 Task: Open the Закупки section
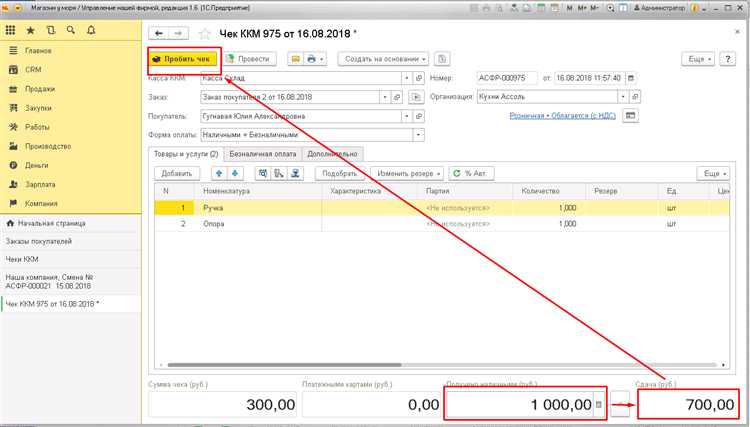71,108
